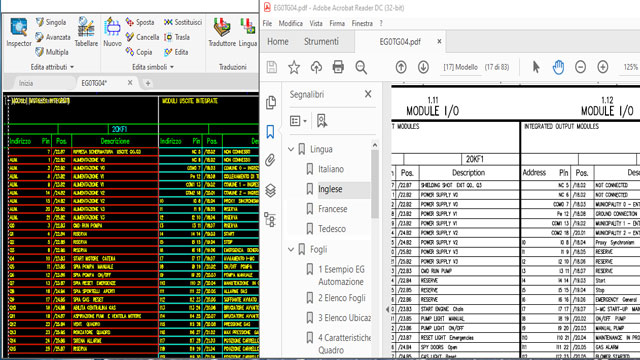The image size is (640, 360).
Task: Switch to the Home tab in Acrobat
Action: [x=278, y=42]
